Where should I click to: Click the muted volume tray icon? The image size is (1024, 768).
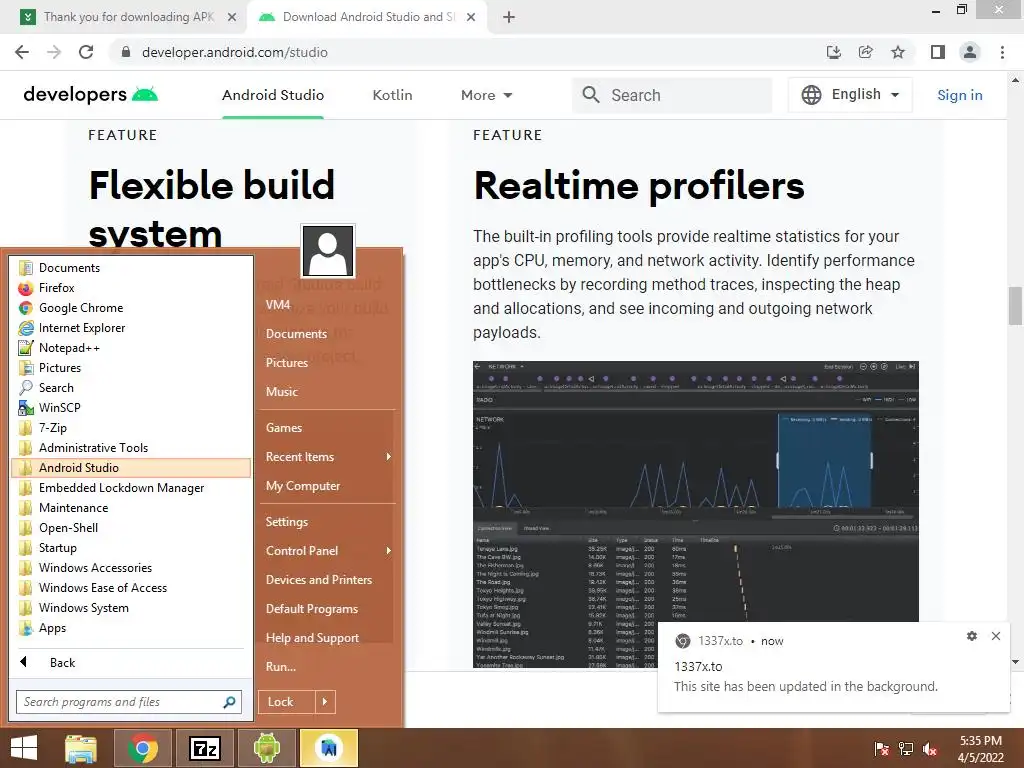pyautogui.click(x=930, y=749)
